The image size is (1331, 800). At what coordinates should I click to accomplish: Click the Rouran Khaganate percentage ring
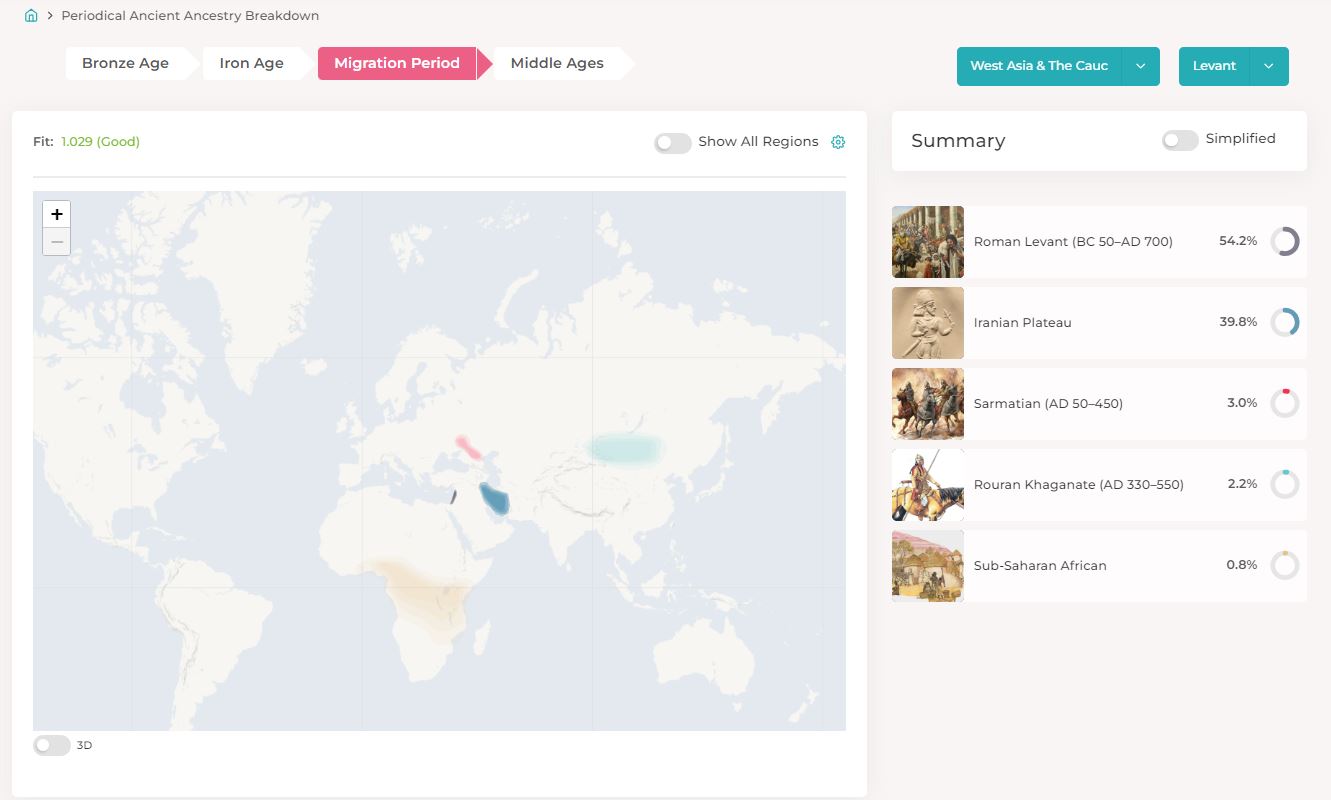pyautogui.click(x=1285, y=484)
